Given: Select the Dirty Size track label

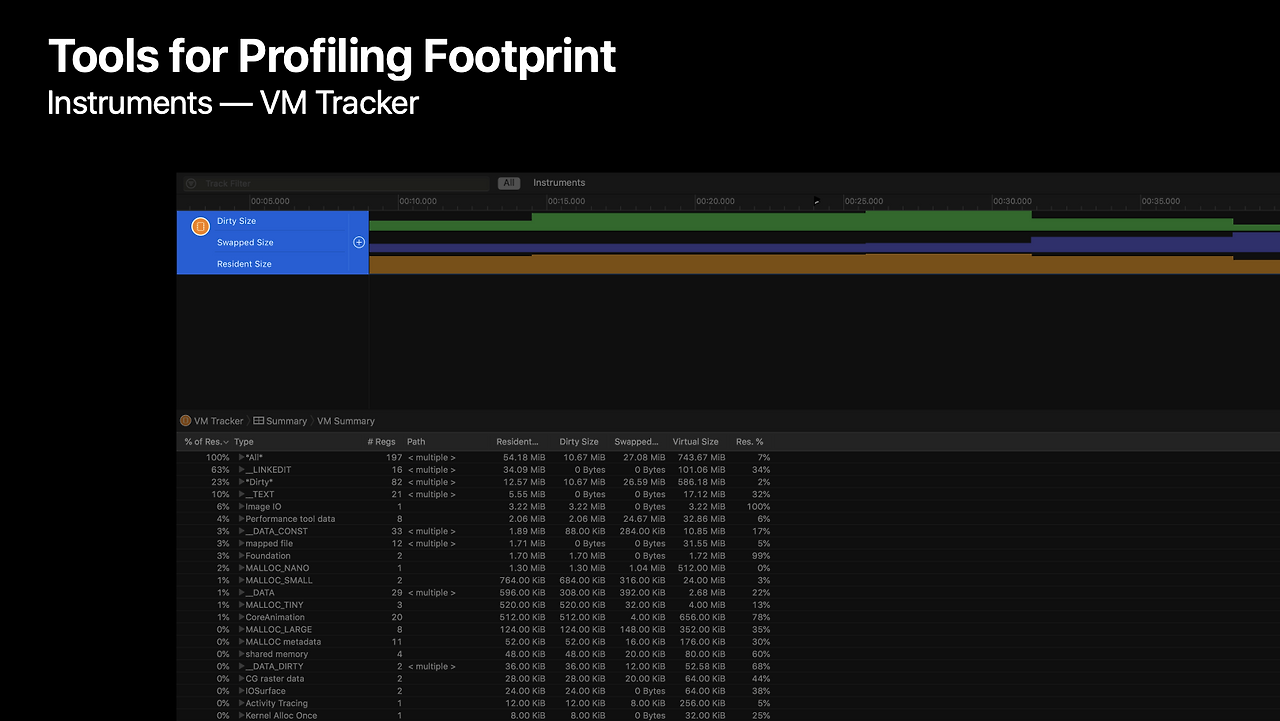Looking at the screenshot, I should [236, 221].
